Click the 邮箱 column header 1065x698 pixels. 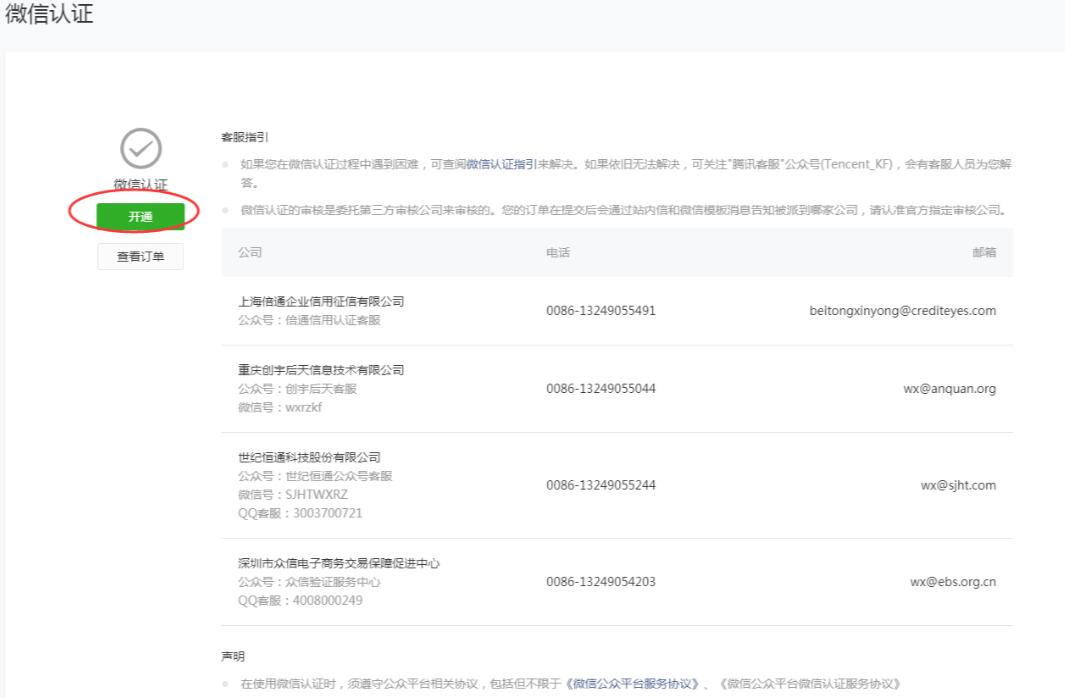[x=984, y=253]
